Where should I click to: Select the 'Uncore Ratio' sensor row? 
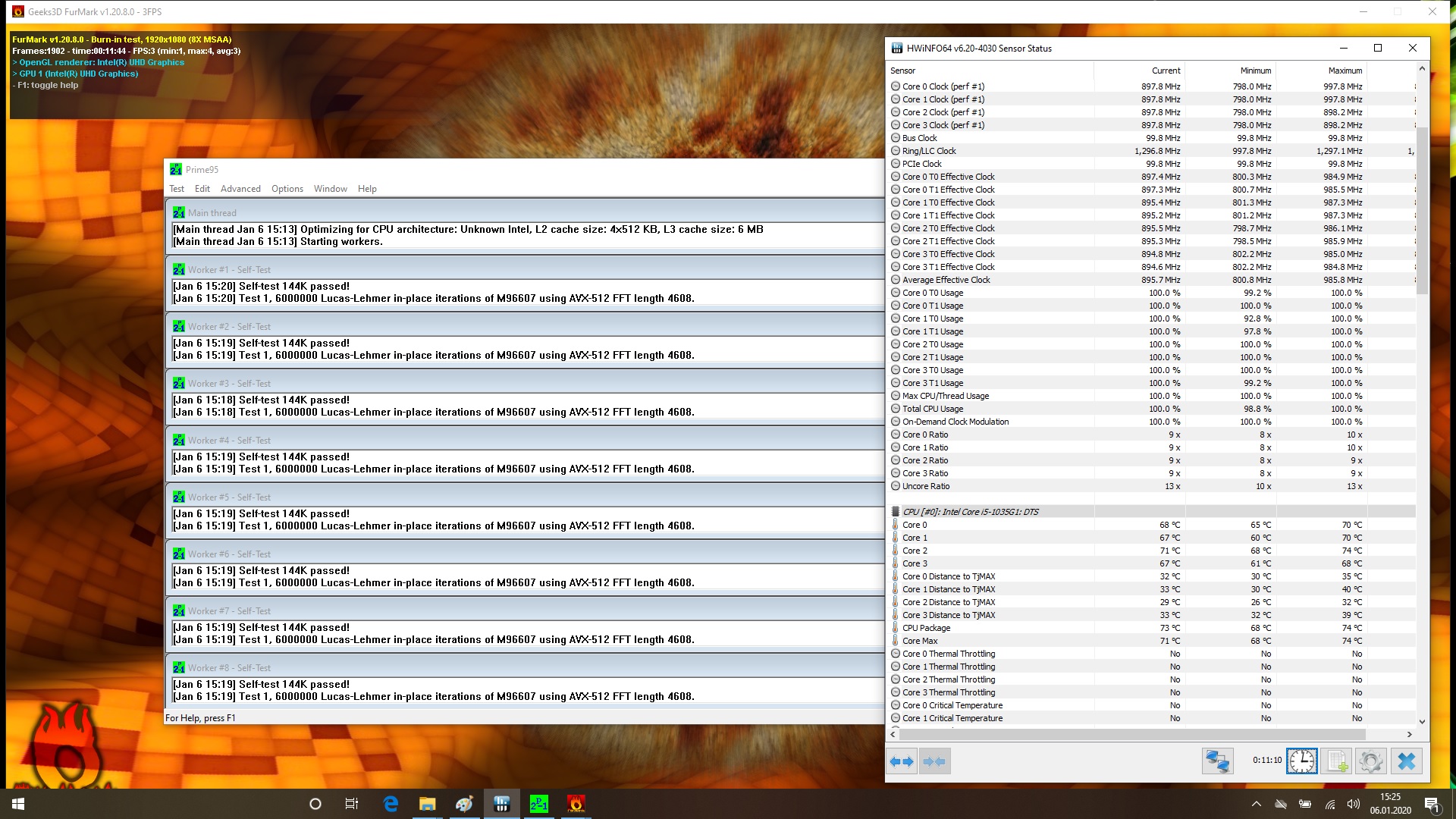1151,486
